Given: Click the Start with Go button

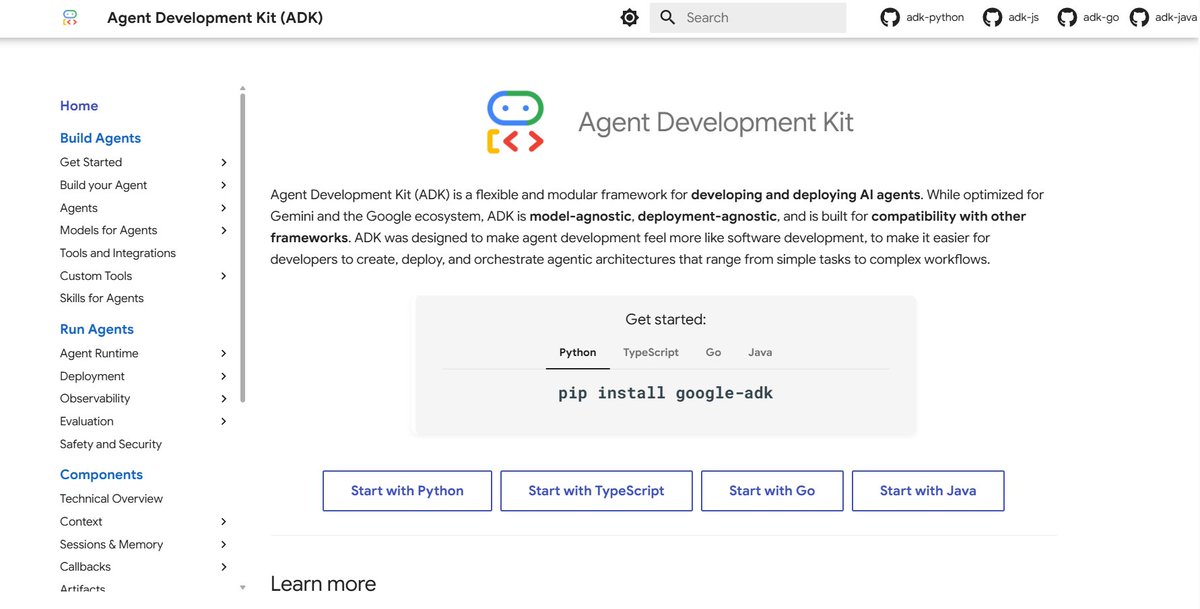Looking at the screenshot, I should tap(772, 491).
